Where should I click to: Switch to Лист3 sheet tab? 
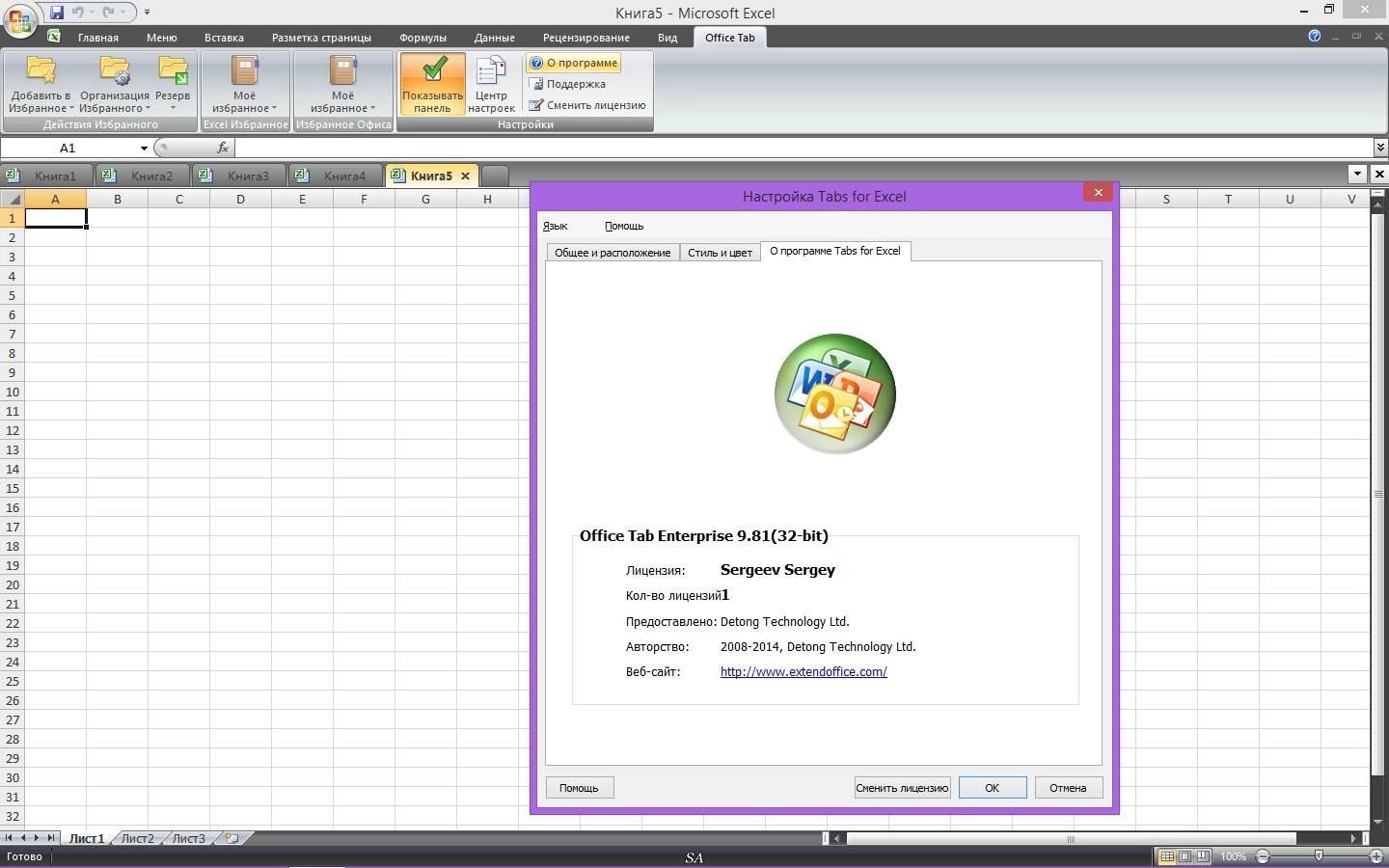pos(188,838)
